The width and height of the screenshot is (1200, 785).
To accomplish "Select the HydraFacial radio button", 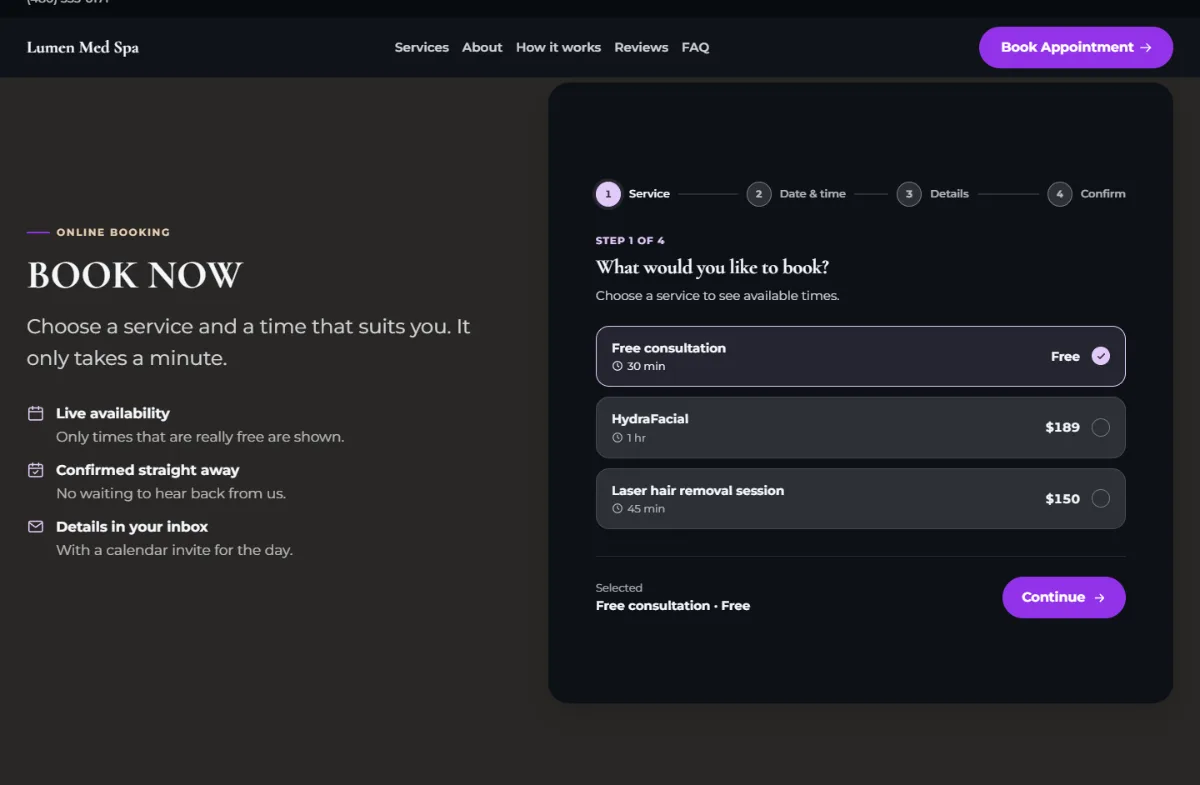I will pos(1101,428).
